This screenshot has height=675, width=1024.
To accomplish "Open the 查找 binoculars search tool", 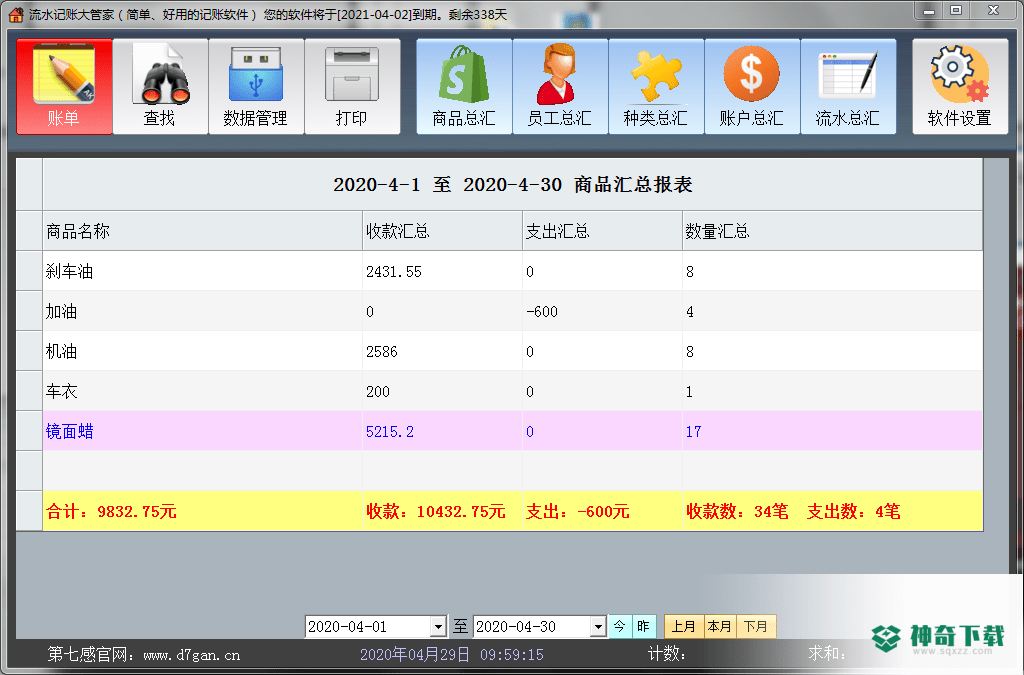I will 160,86.
